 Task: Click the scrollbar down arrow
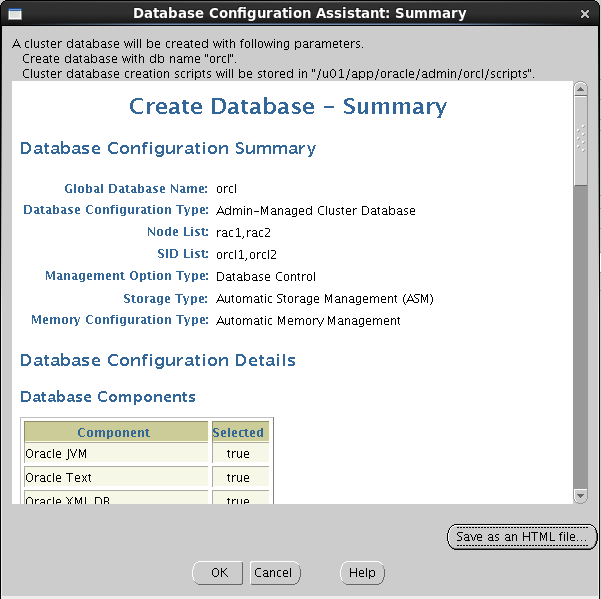[580, 496]
